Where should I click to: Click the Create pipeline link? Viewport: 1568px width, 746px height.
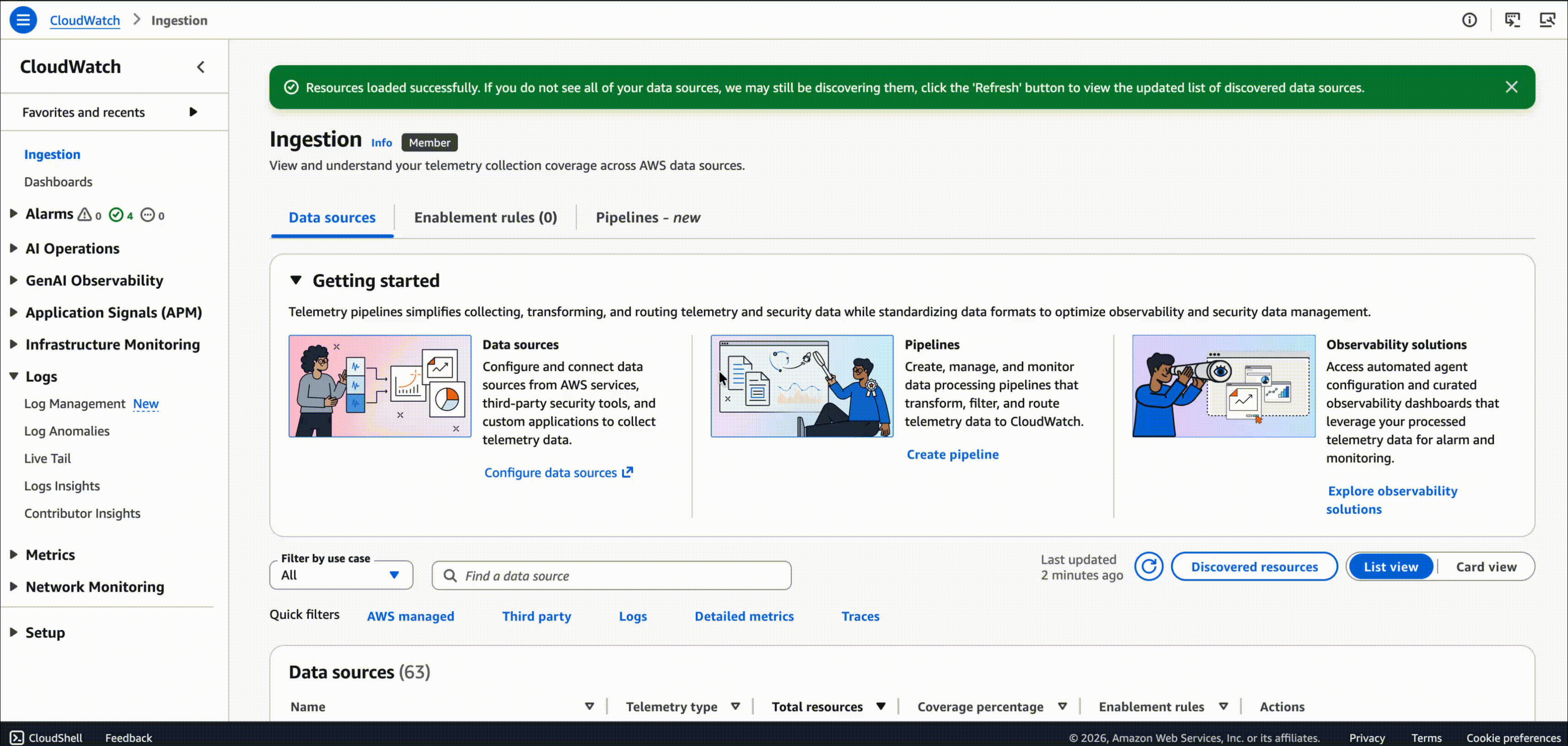point(952,454)
